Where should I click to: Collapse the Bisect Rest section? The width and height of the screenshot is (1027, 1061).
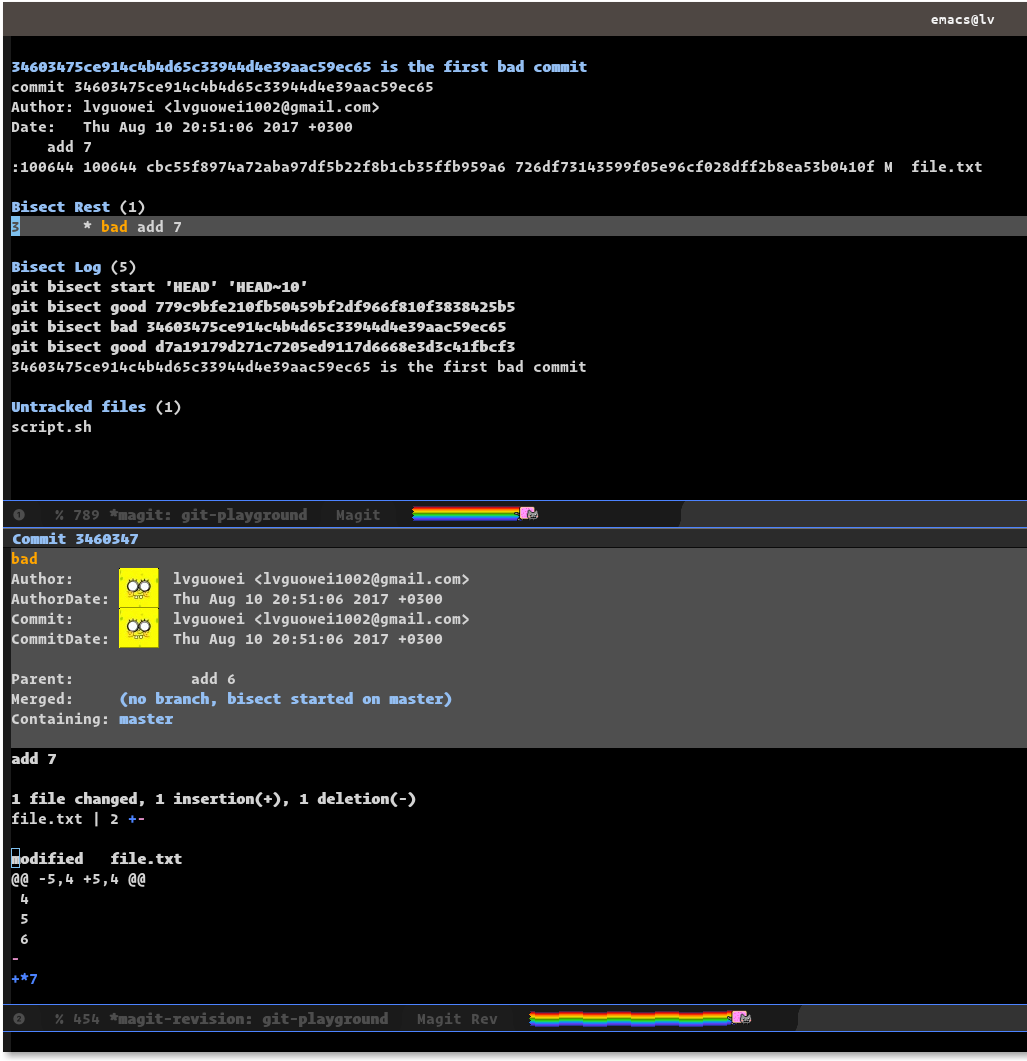[x=78, y=207]
